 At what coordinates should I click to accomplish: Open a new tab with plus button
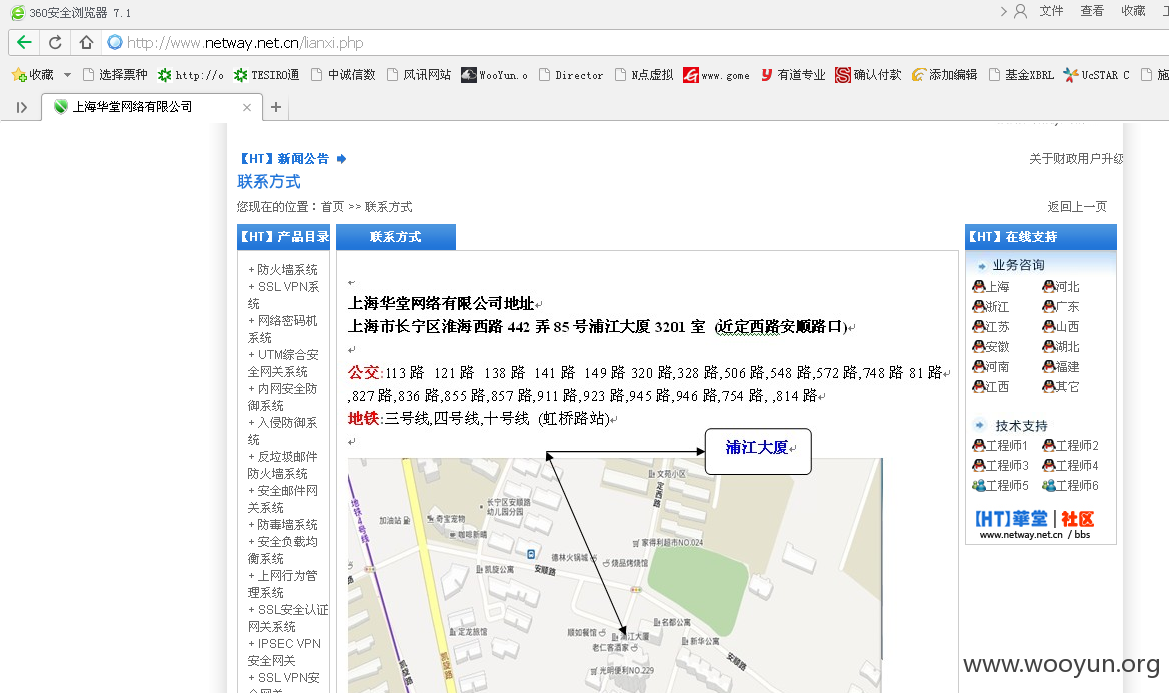point(276,107)
